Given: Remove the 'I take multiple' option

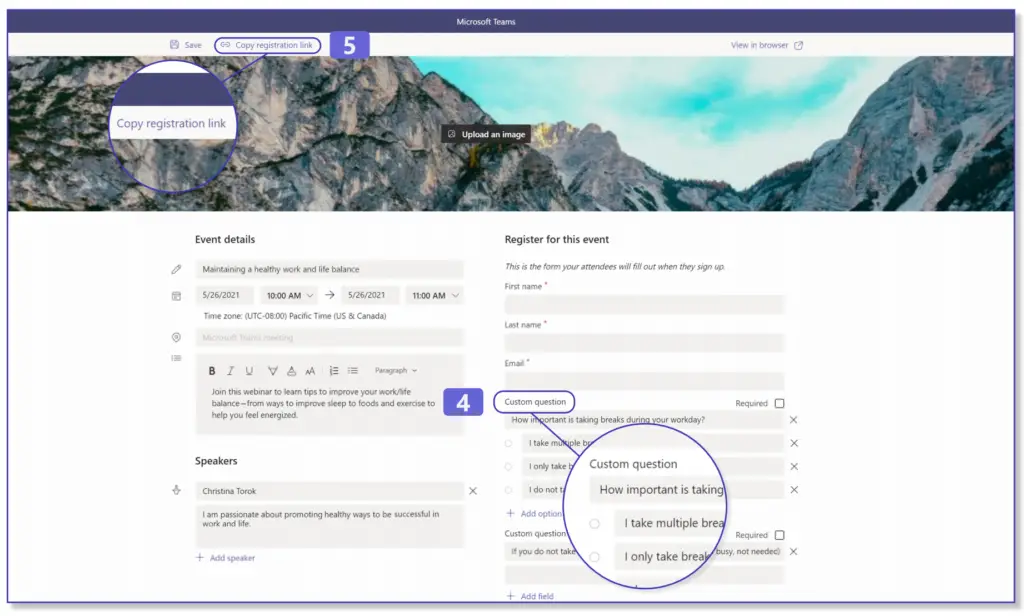Looking at the screenshot, I should pos(794,444).
